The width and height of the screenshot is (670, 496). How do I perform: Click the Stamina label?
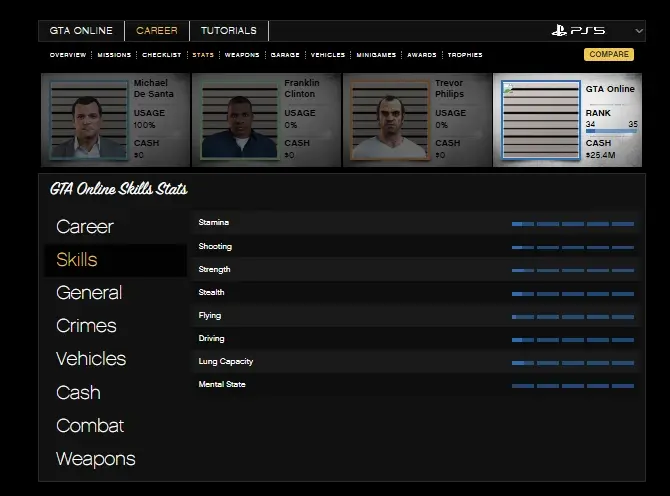214,222
